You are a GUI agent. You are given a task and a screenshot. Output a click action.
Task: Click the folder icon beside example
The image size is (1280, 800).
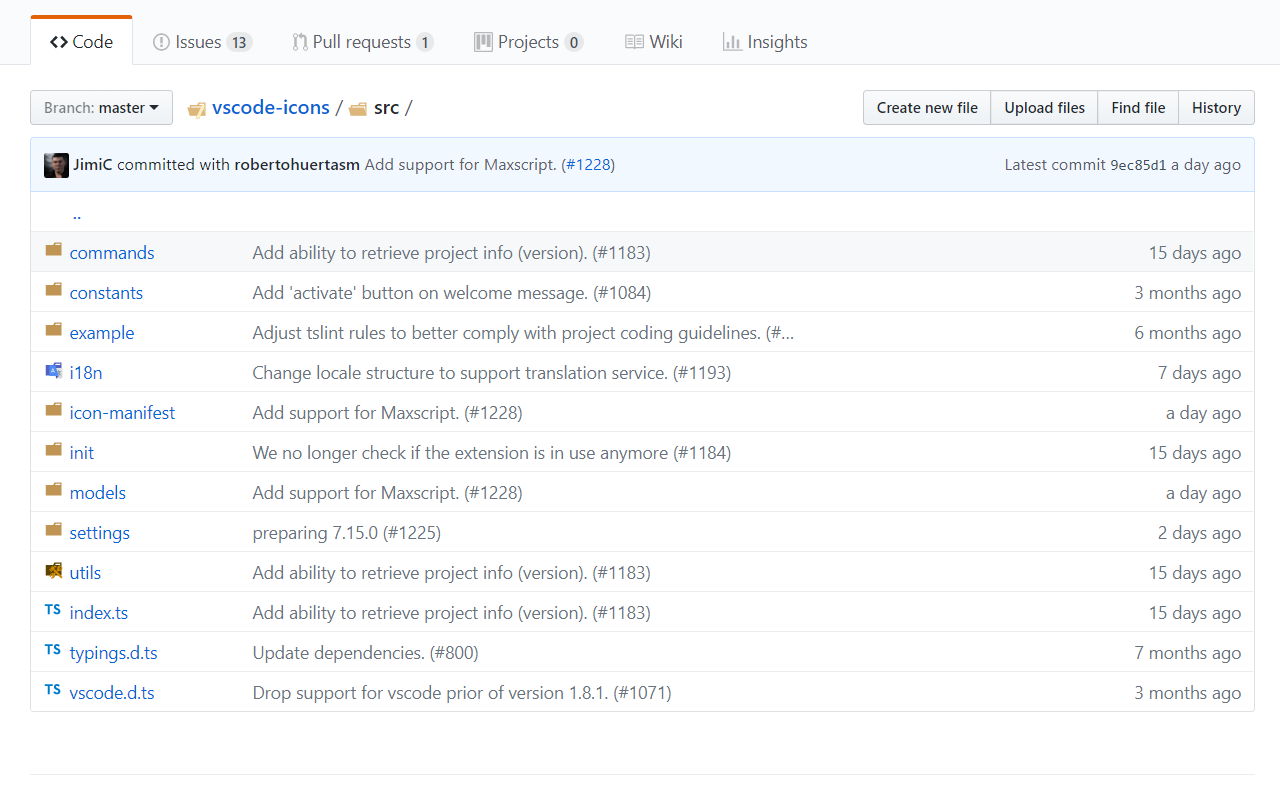pyautogui.click(x=54, y=330)
